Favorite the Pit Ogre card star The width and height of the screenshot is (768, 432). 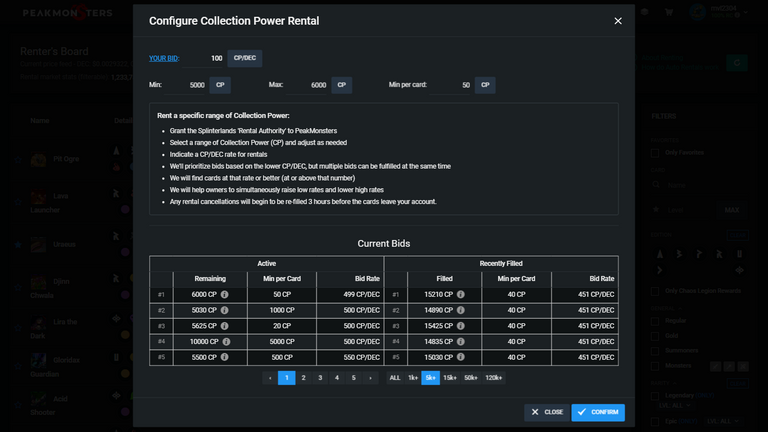click(x=18, y=160)
